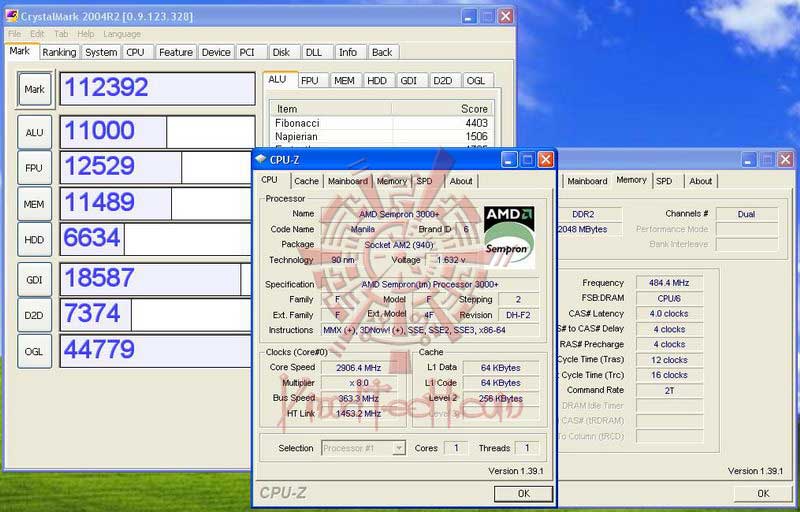Click the AMD Sempron logo
This screenshot has width=800, height=512.
(x=509, y=237)
